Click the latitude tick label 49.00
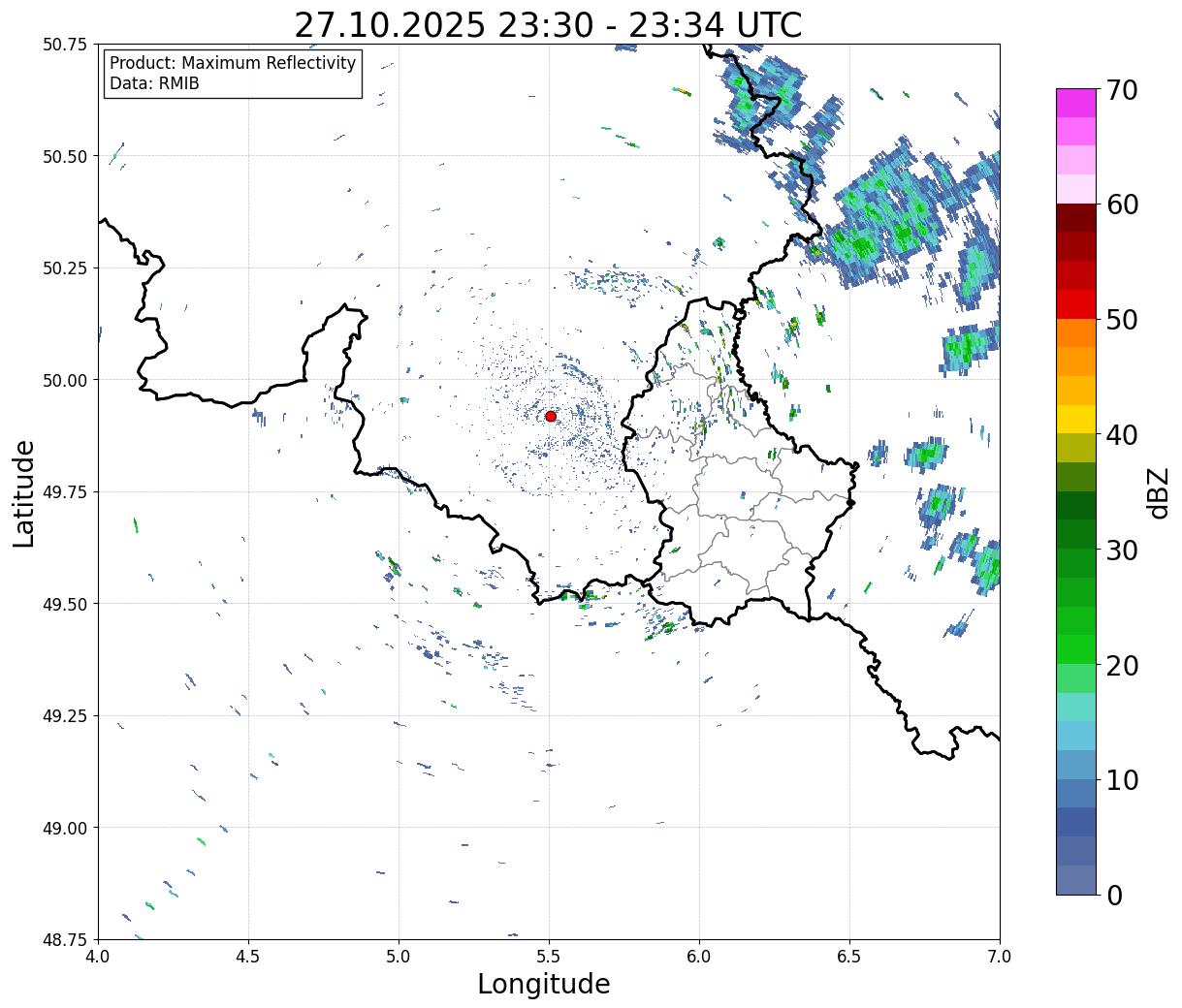 (x=65, y=828)
